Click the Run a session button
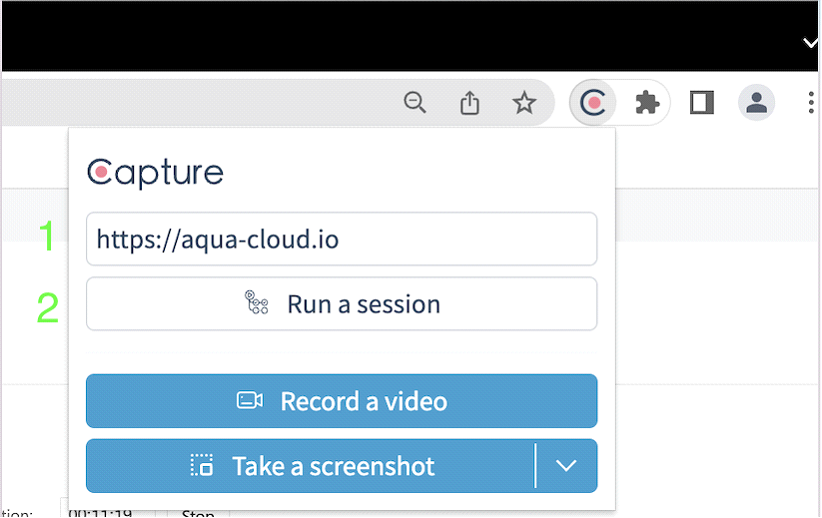 [x=341, y=304]
